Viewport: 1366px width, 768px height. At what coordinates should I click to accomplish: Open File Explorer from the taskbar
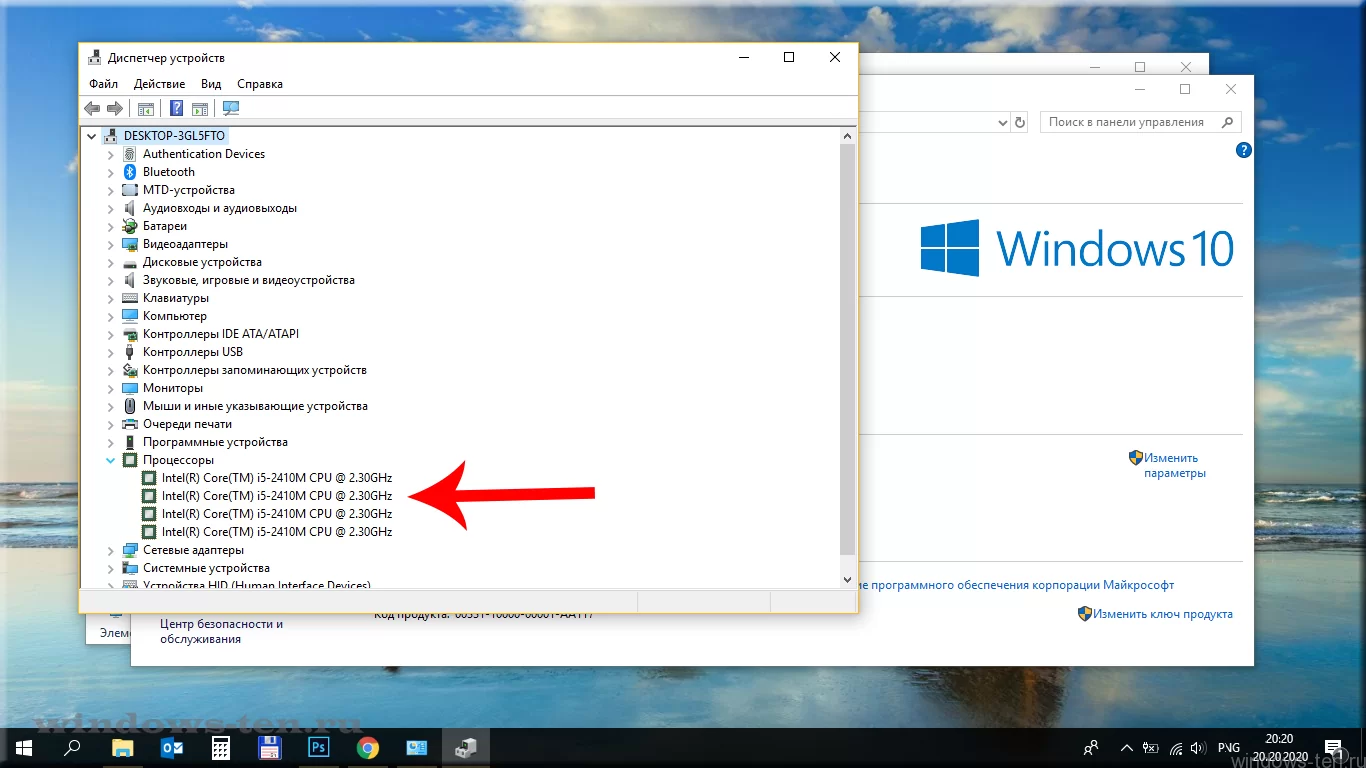123,748
